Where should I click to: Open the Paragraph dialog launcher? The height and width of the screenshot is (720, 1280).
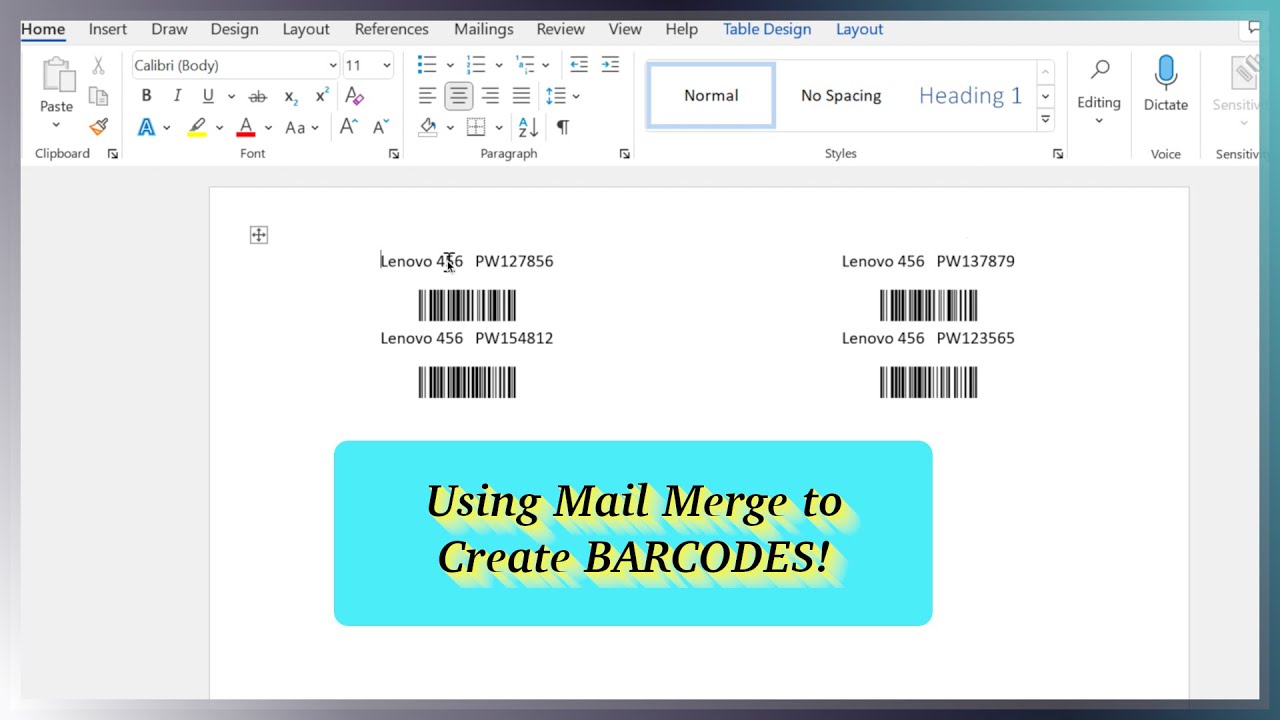[x=625, y=154]
